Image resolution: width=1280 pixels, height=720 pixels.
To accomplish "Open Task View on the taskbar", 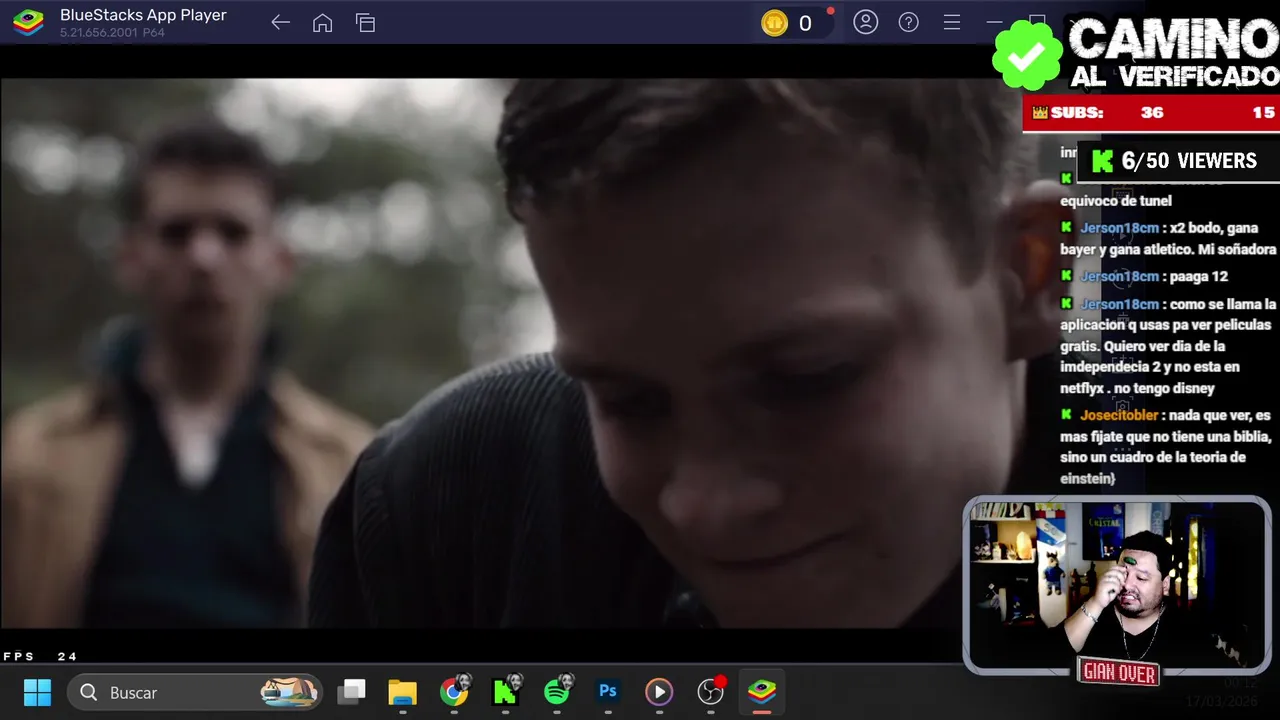I will 351,692.
